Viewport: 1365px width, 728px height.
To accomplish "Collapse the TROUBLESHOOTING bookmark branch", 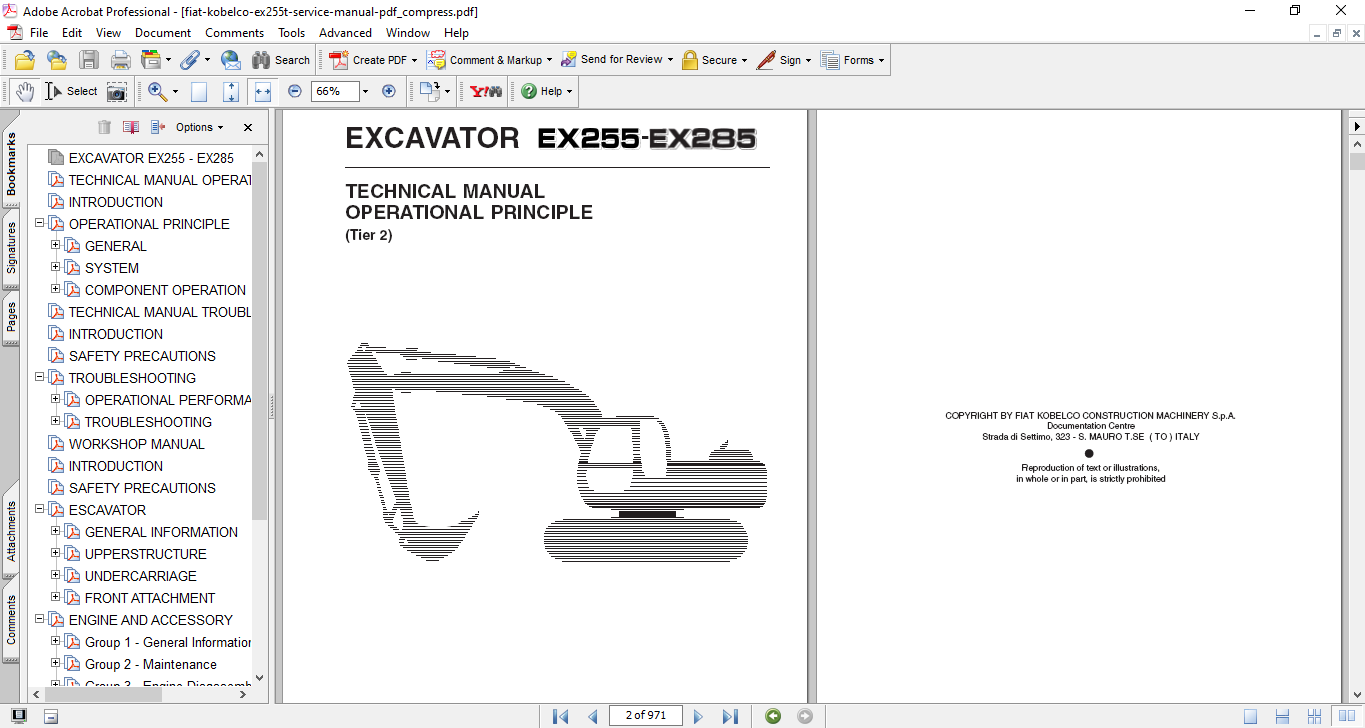I will click(x=40, y=378).
